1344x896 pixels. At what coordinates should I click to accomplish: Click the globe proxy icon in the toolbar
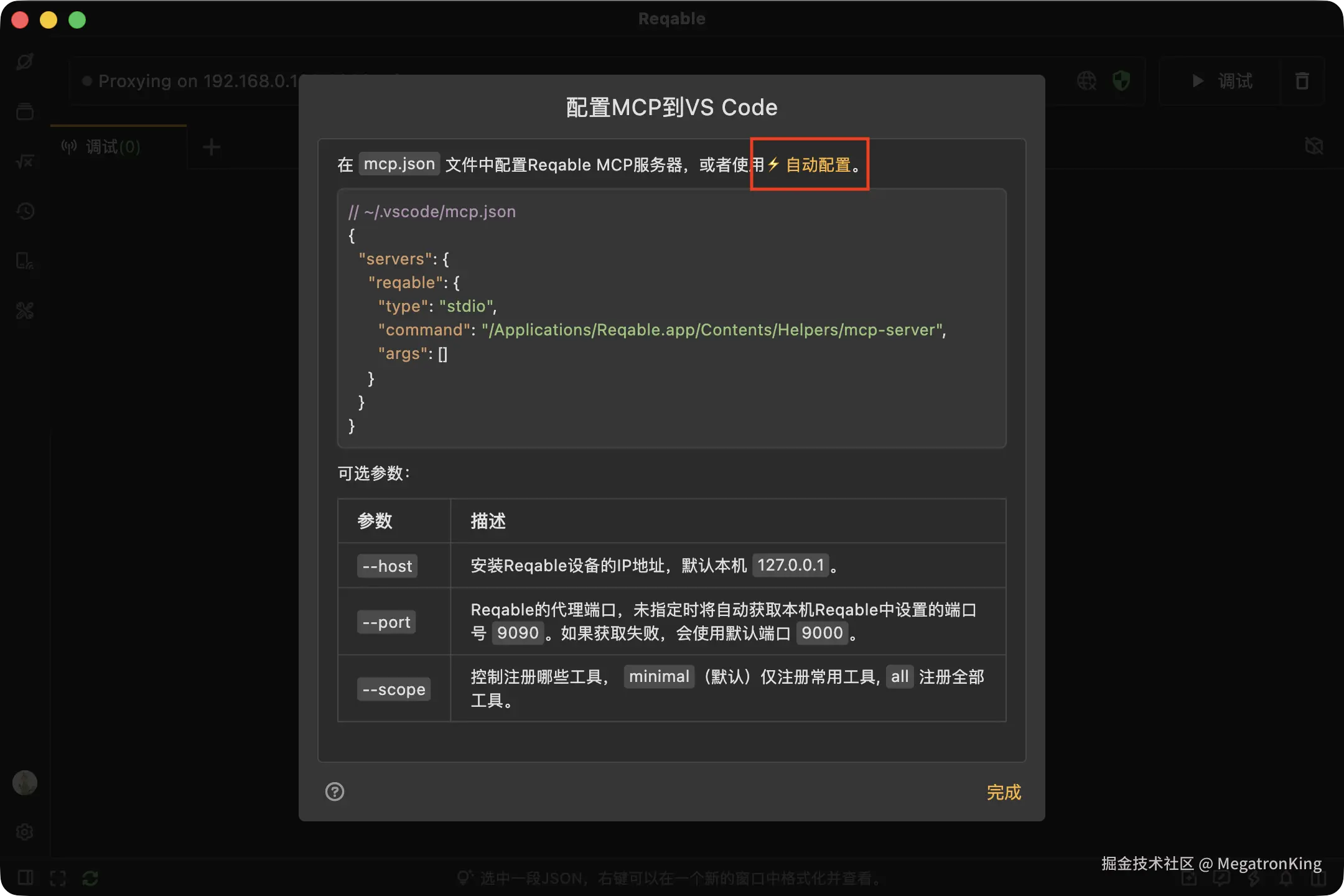point(1087,80)
